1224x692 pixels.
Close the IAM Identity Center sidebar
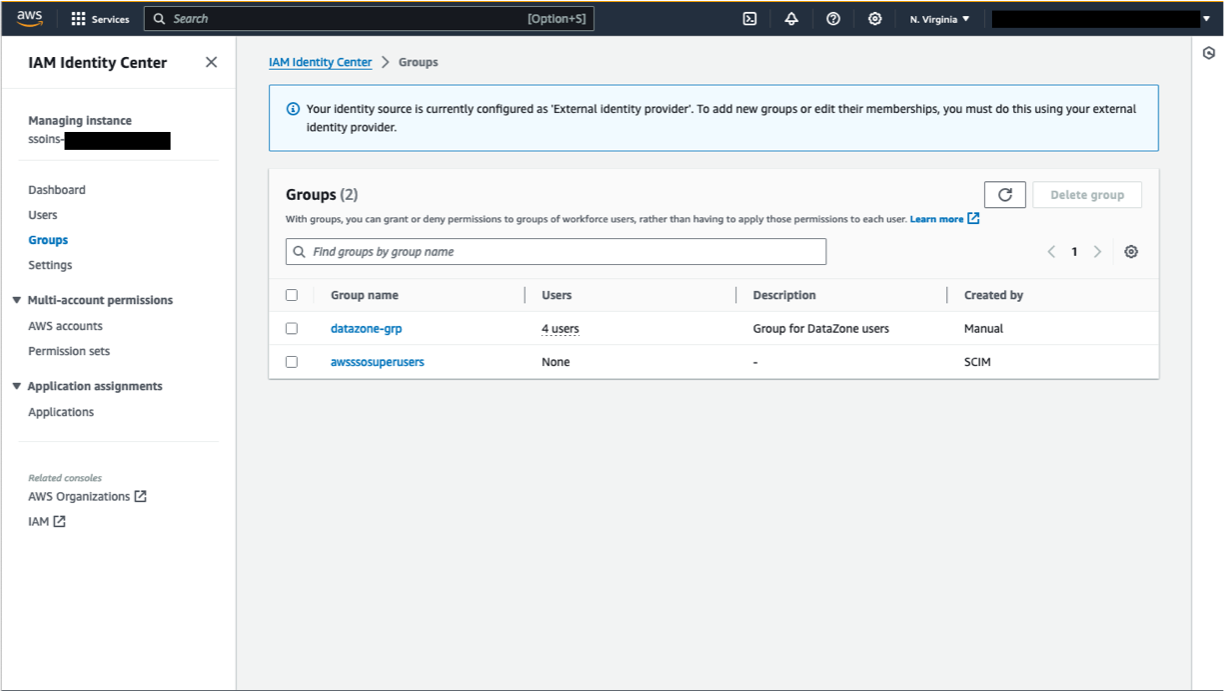click(x=211, y=62)
